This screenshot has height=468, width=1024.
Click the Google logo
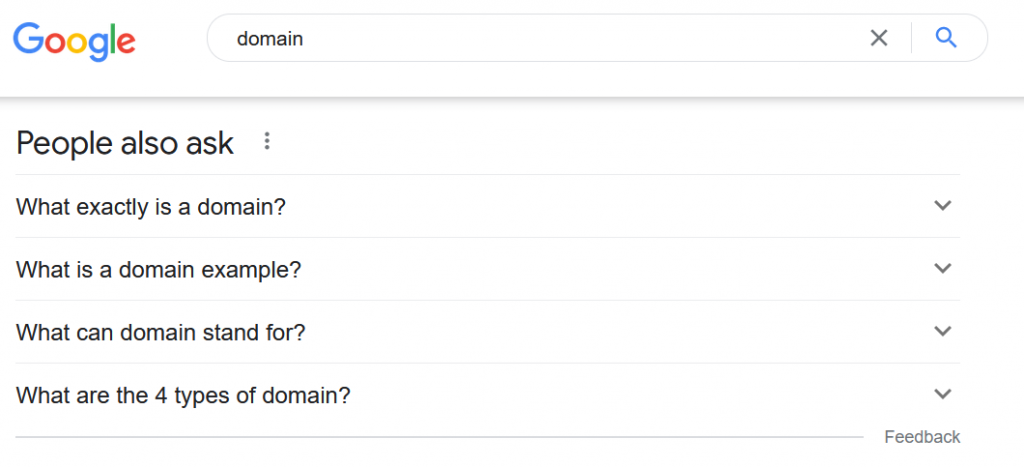click(74, 40)
